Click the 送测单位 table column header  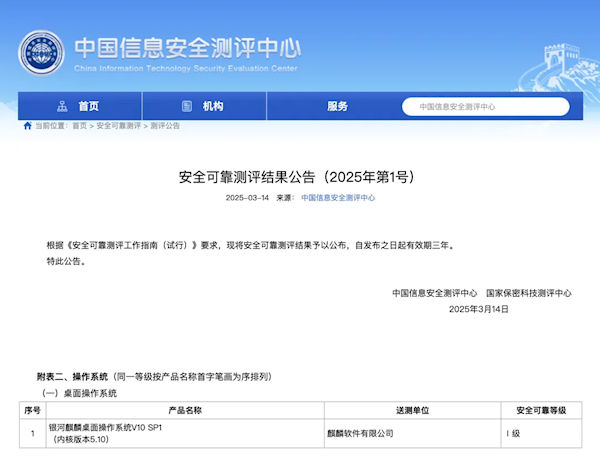[x=411, y=411]
